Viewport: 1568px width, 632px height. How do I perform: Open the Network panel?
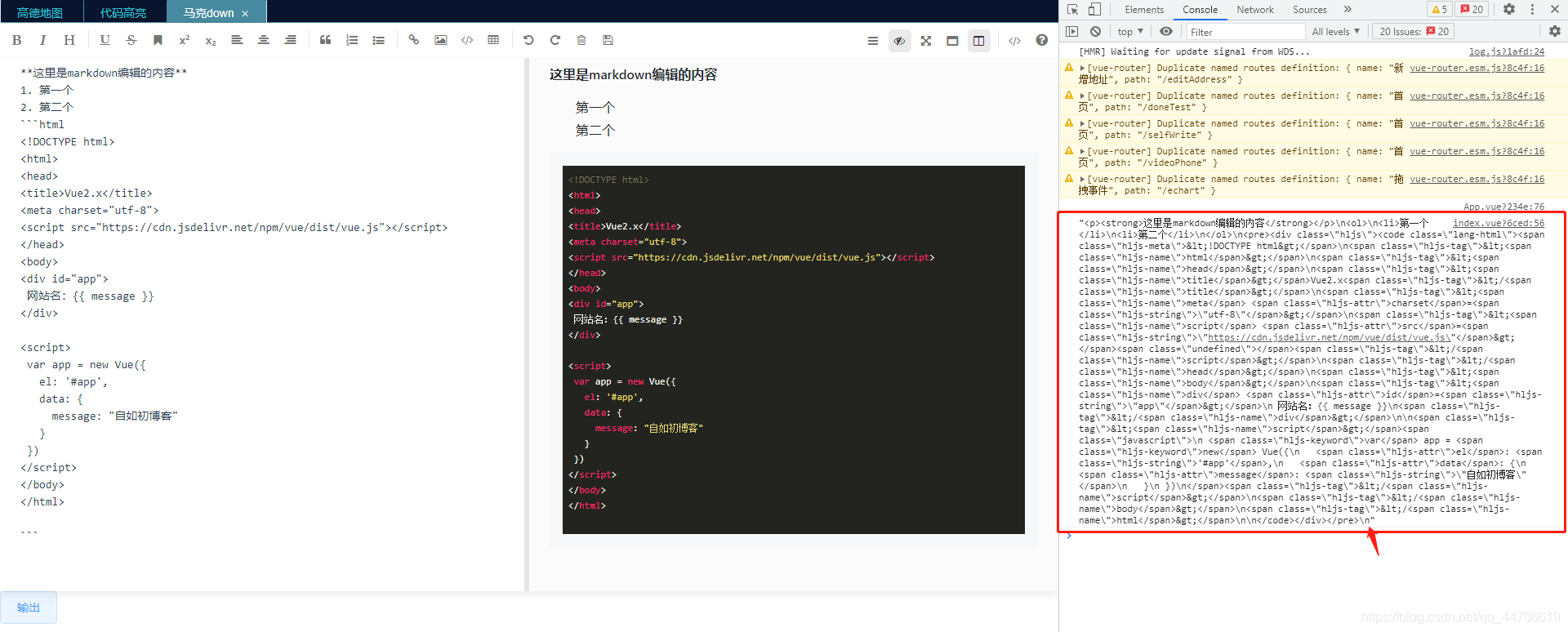[x=1255, y=10]
